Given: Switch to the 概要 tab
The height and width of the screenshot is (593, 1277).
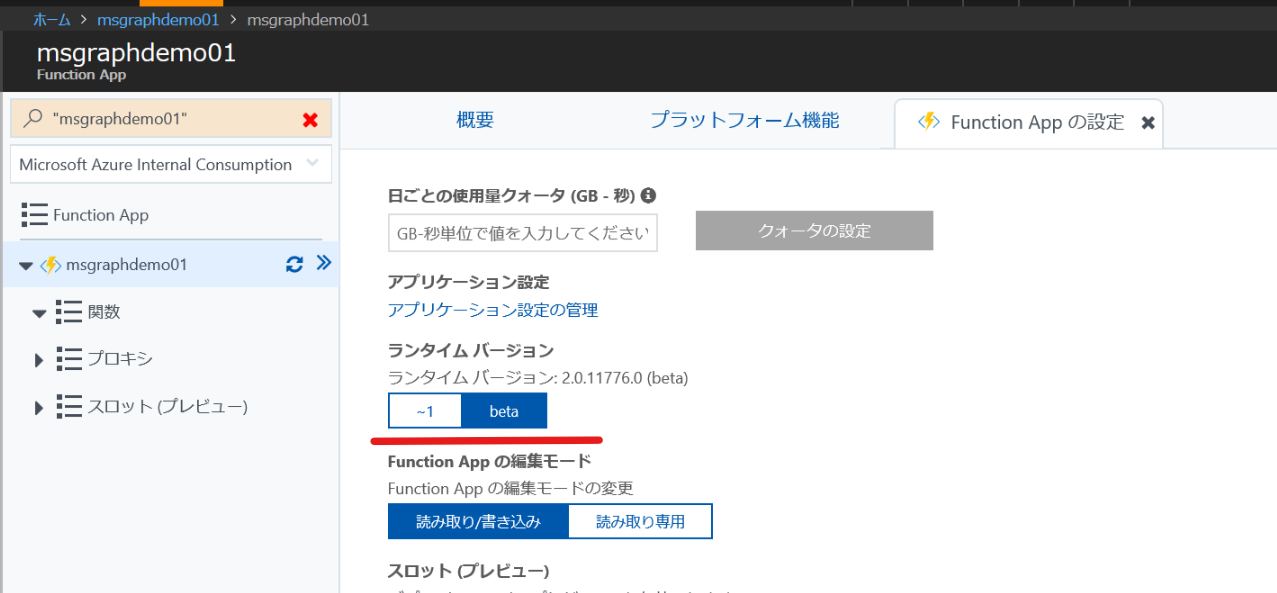Looking at the screenshot, I should (x=474, y=118).
